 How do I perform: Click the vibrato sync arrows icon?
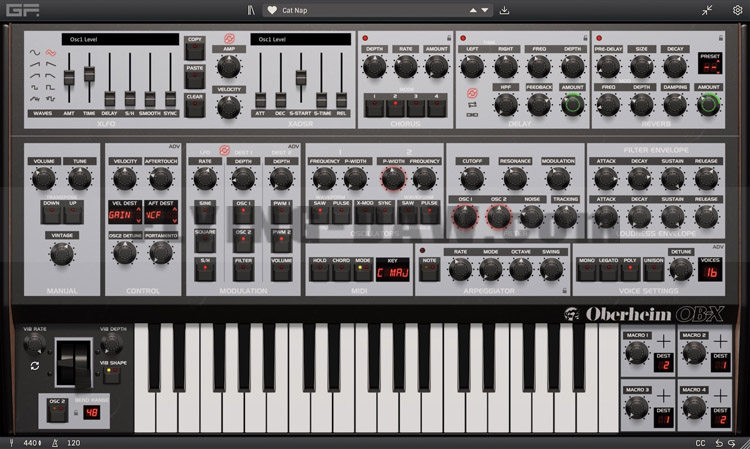(x=34, y=366)
